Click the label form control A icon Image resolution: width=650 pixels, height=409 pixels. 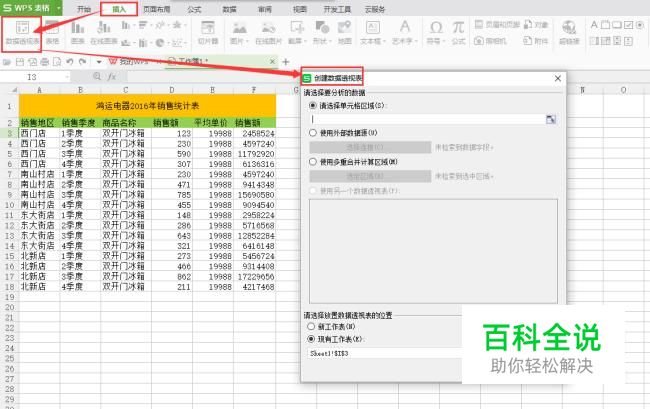point(594,25)
